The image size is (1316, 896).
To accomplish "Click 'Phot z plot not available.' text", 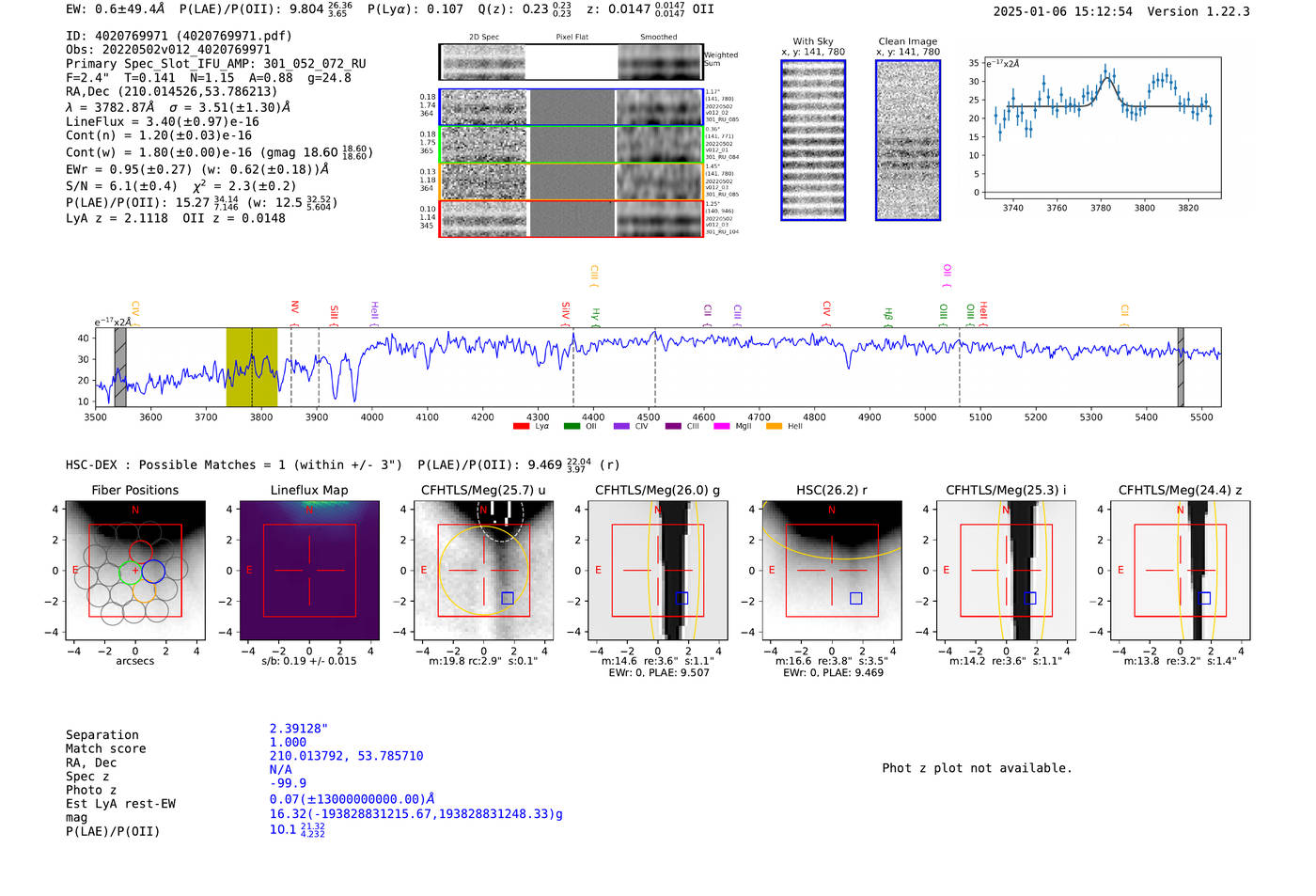I will (977, 768).
